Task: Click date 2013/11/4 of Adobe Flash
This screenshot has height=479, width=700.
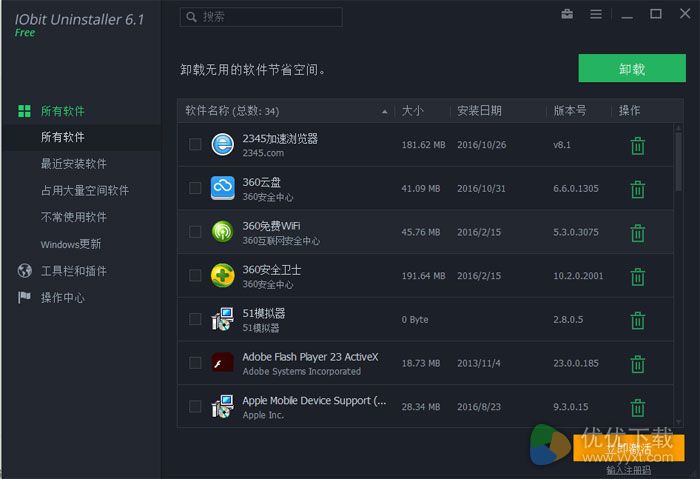Action: coord(479,363)
